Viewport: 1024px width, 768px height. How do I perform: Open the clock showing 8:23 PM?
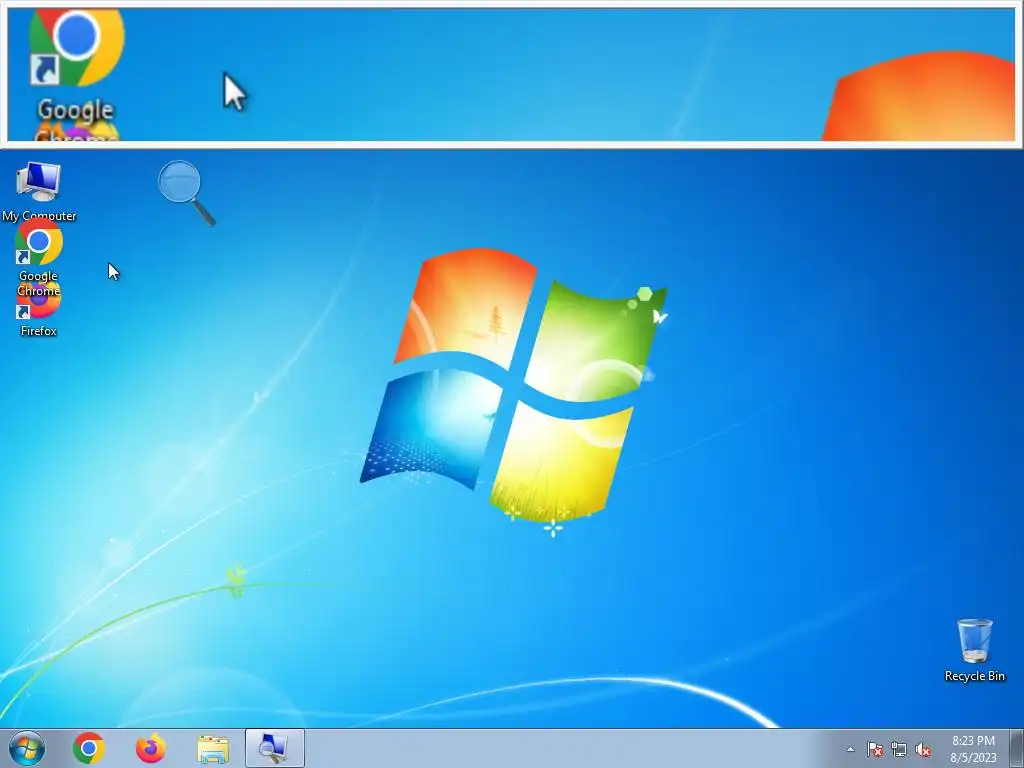973,749
